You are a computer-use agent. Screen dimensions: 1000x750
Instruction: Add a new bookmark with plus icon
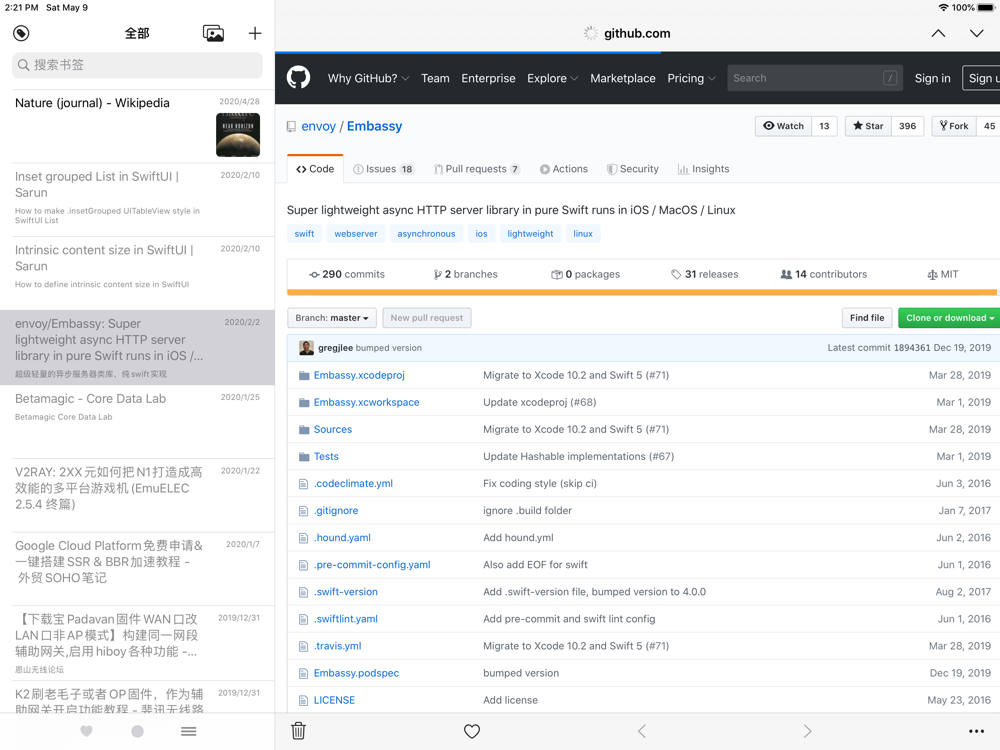tap(255, 34)
